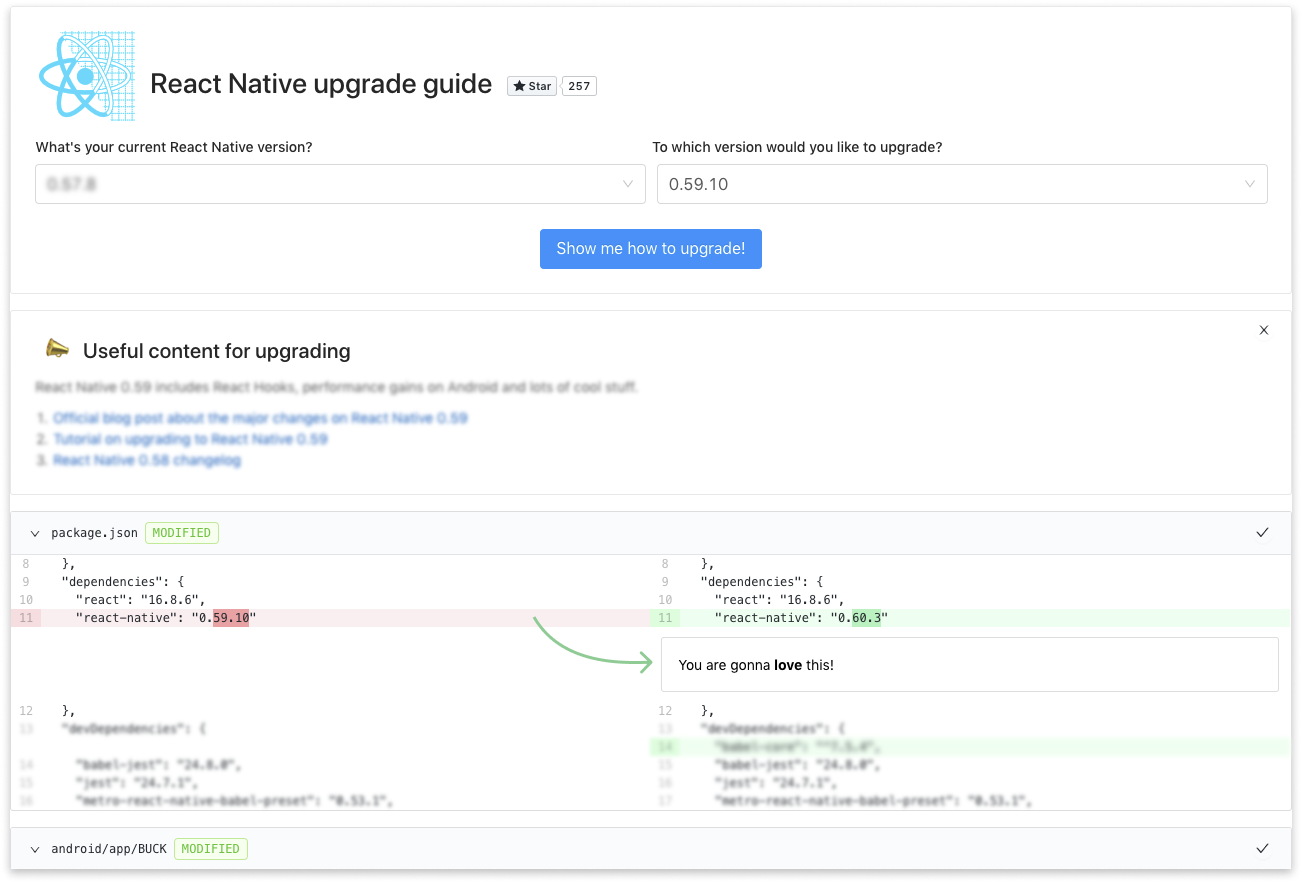Click the added line react-native 0.60.3
The width and height of the screenshot is (1302, 883).
[x=970, y=618]
